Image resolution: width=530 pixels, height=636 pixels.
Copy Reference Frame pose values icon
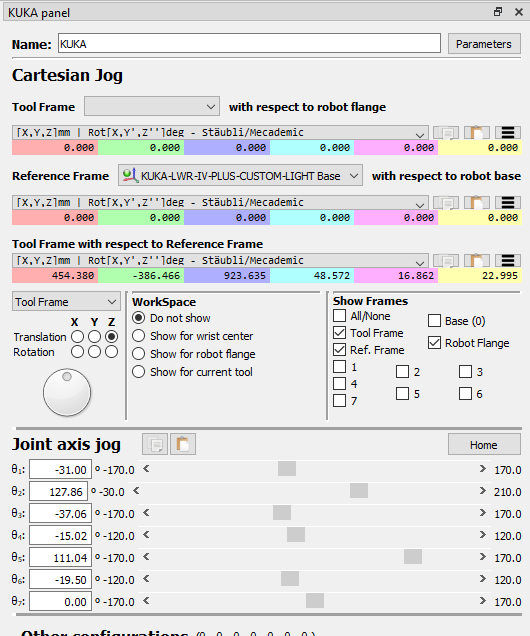pyautogui.click(x=446, y=202)
